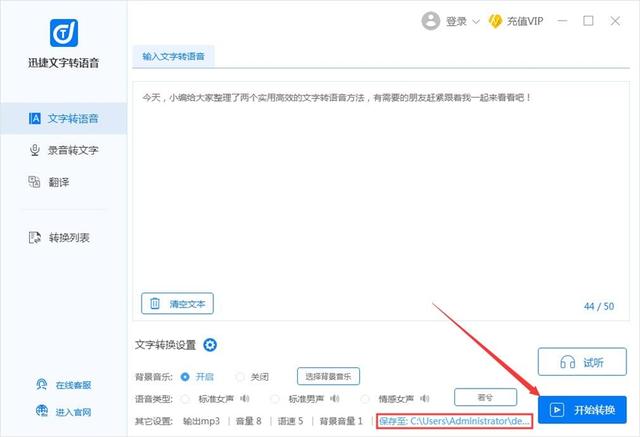This screenshot has width=640, height=437.
Task: Click the 语速 5 speed setting
Action: pyautogui.click(x=291, y=421)
